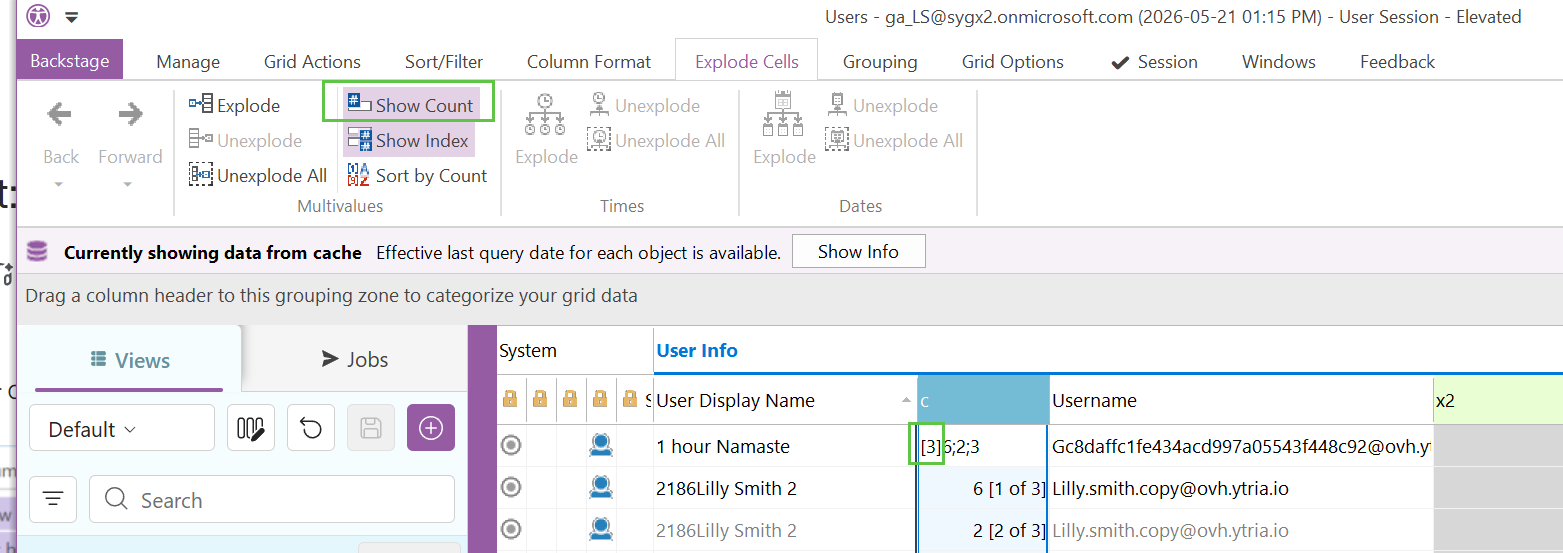Click Unexplode in the Times group
The height and width of the screenshot is (553, 1563).
pyautogui.click(x=645, y=105)
